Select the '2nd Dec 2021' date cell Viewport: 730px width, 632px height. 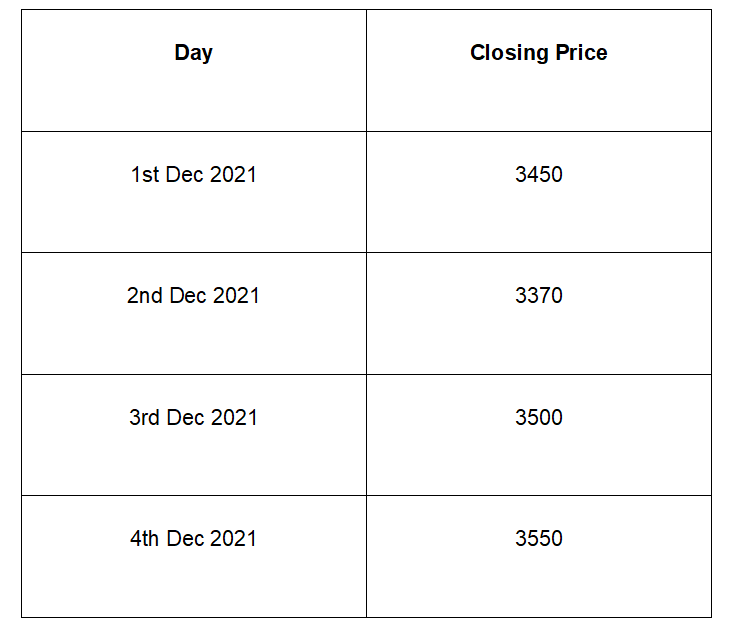point(193,296)
